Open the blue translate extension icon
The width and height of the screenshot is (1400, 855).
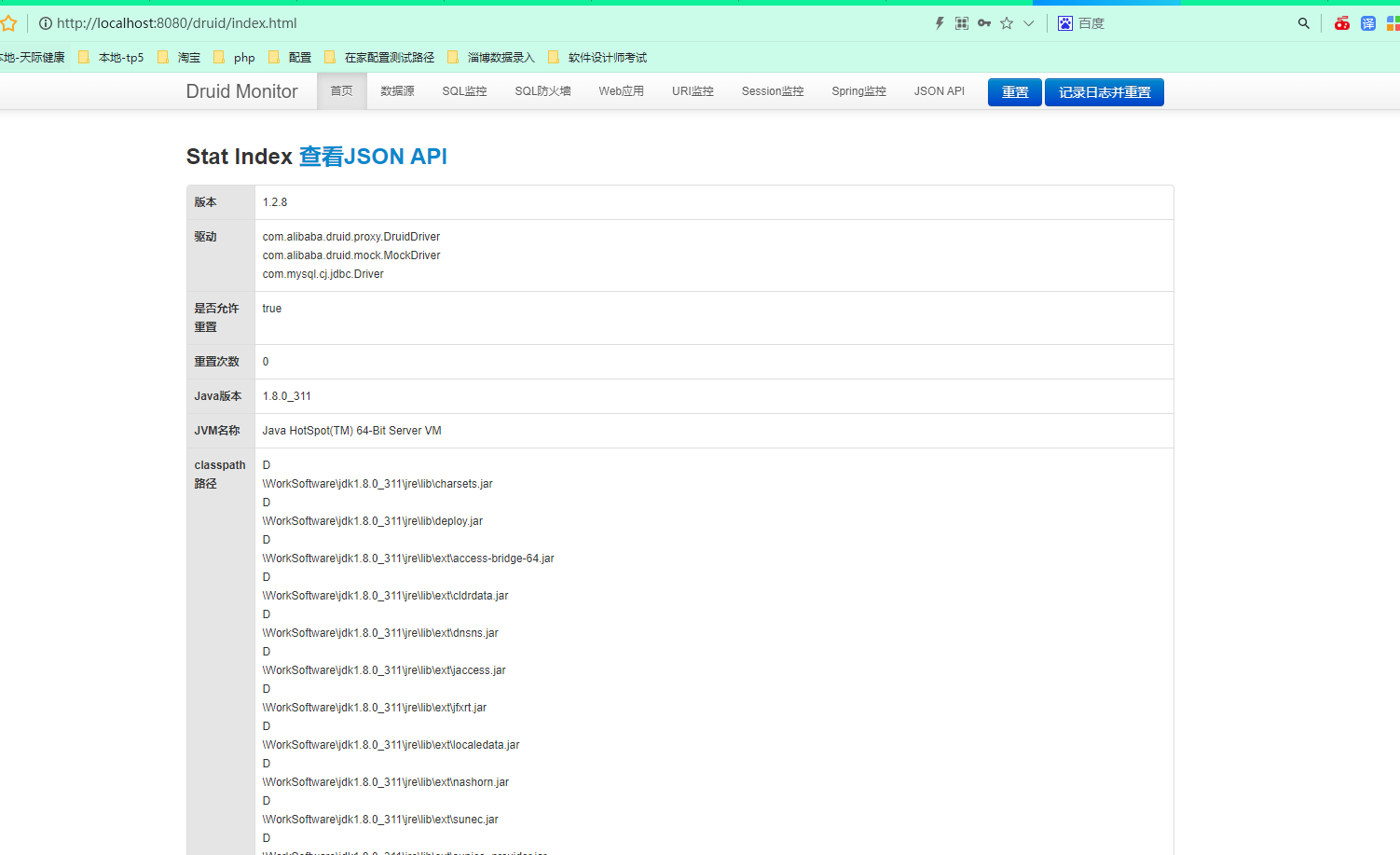point(1368,23)
